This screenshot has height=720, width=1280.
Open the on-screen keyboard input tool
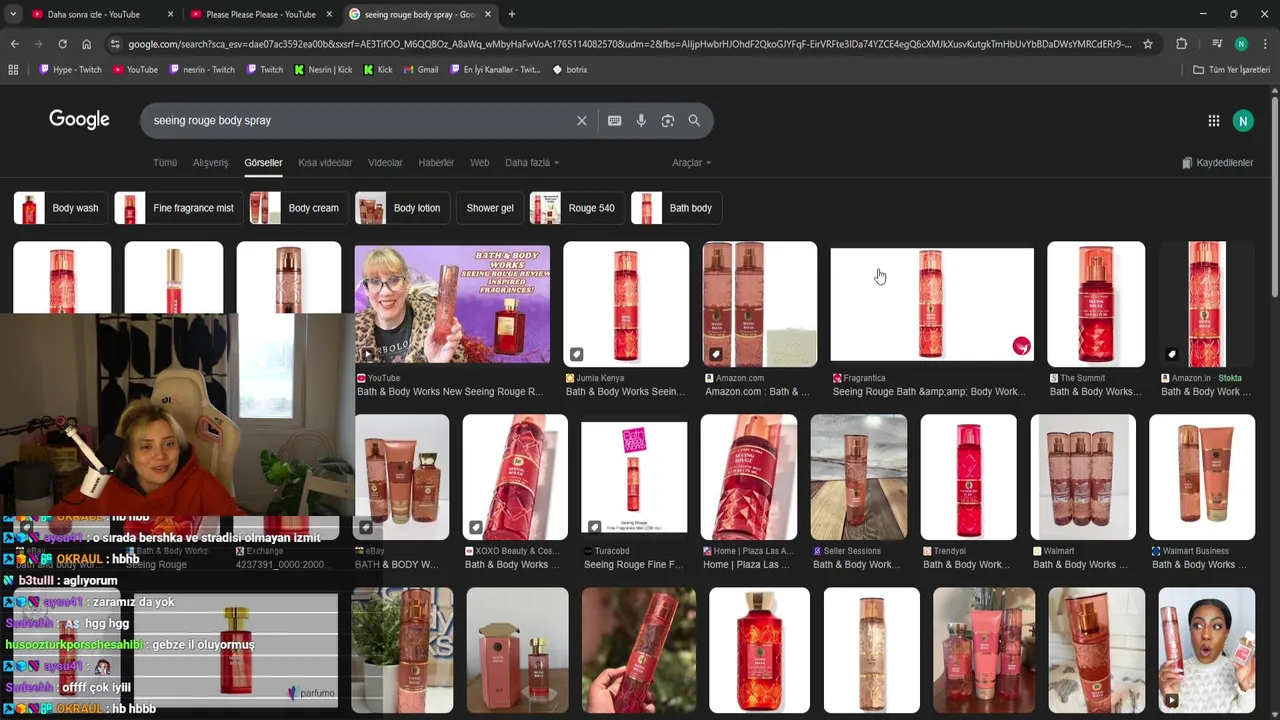614,121
